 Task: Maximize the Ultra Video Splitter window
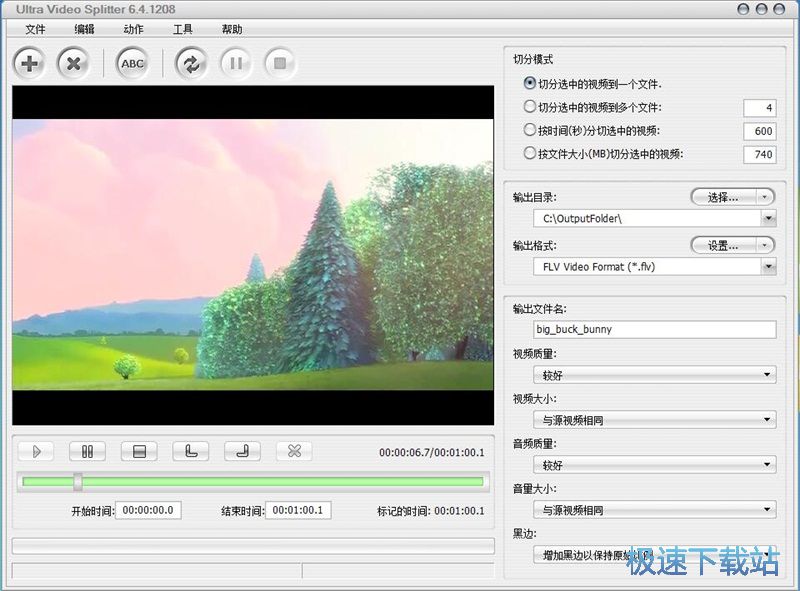(x=761, y=9)
